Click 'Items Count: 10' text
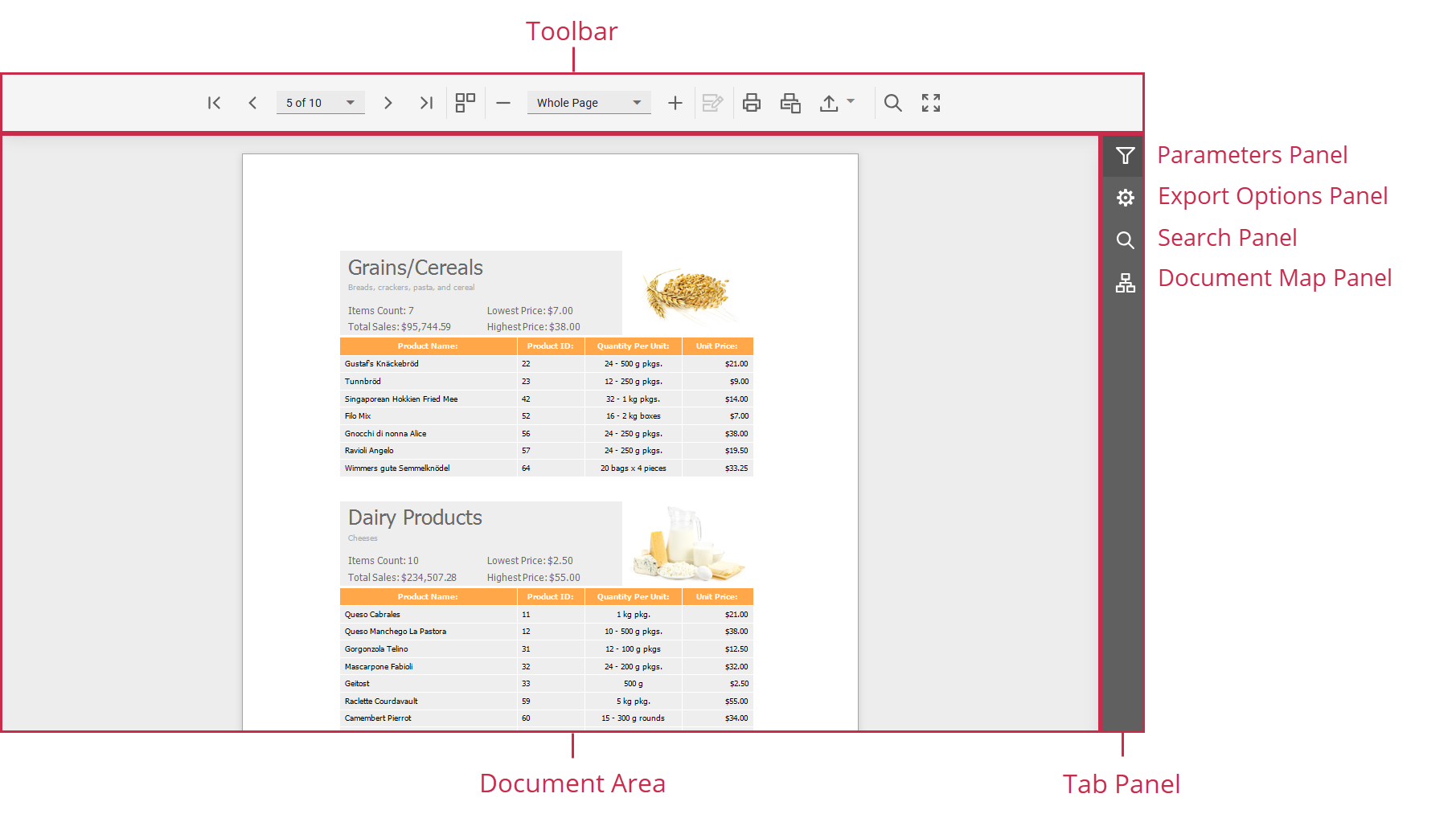 click(x=383, y=561)
